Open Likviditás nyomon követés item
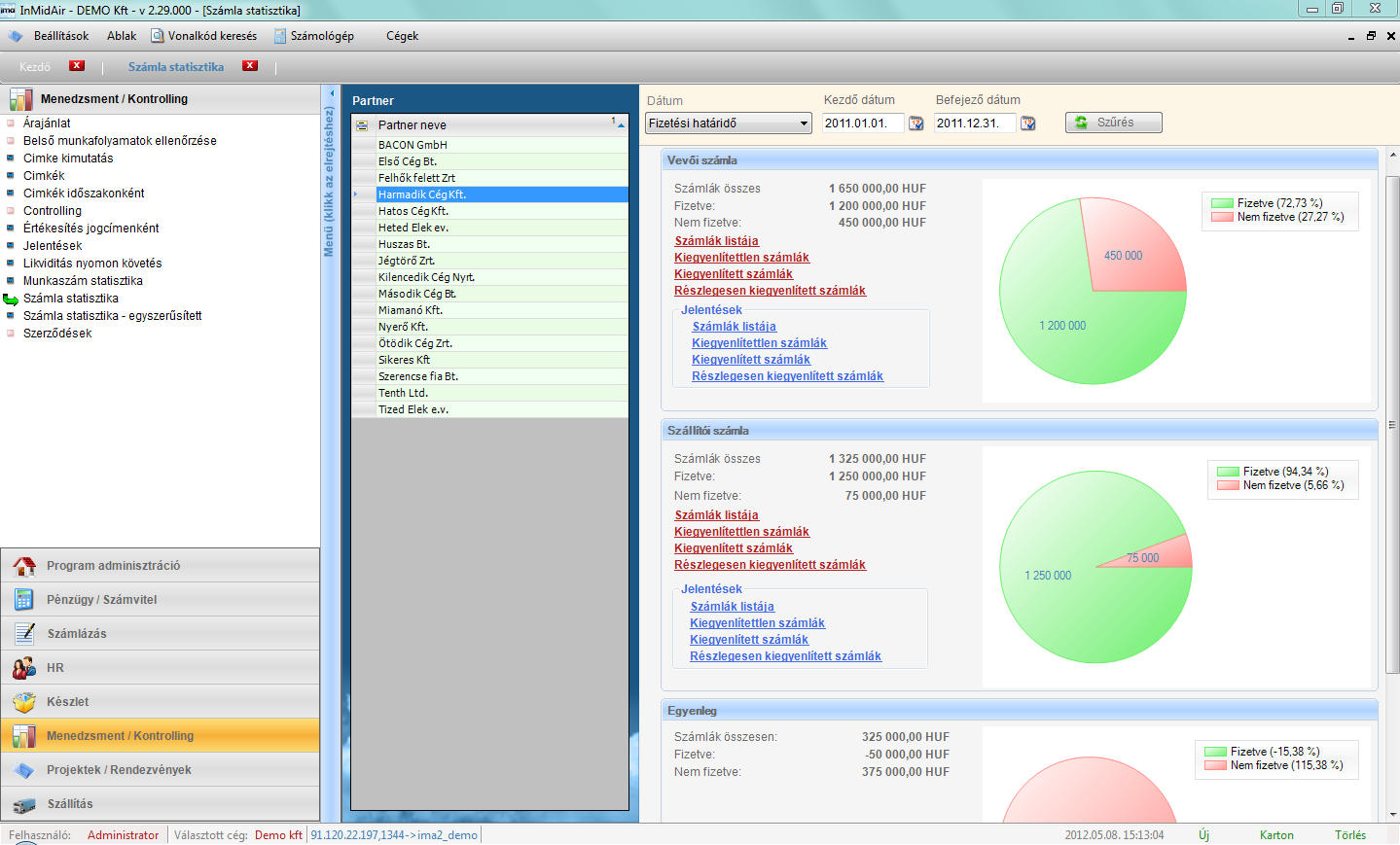This screenshot has width=1400, height=845. click(x=92, y=264)
